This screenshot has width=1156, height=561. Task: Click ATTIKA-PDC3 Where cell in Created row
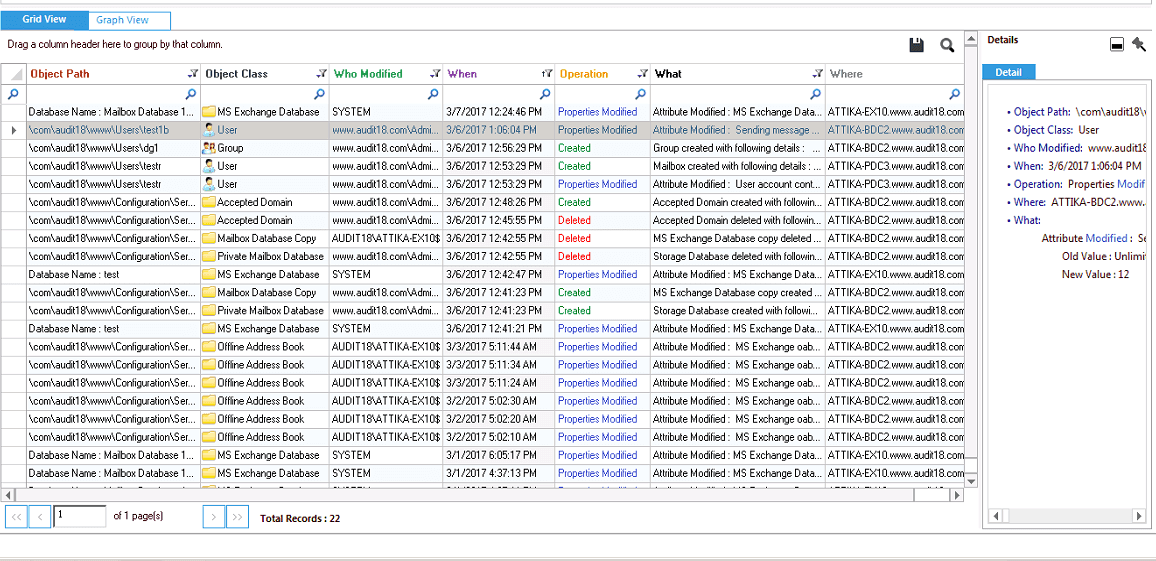coord(895,166)
